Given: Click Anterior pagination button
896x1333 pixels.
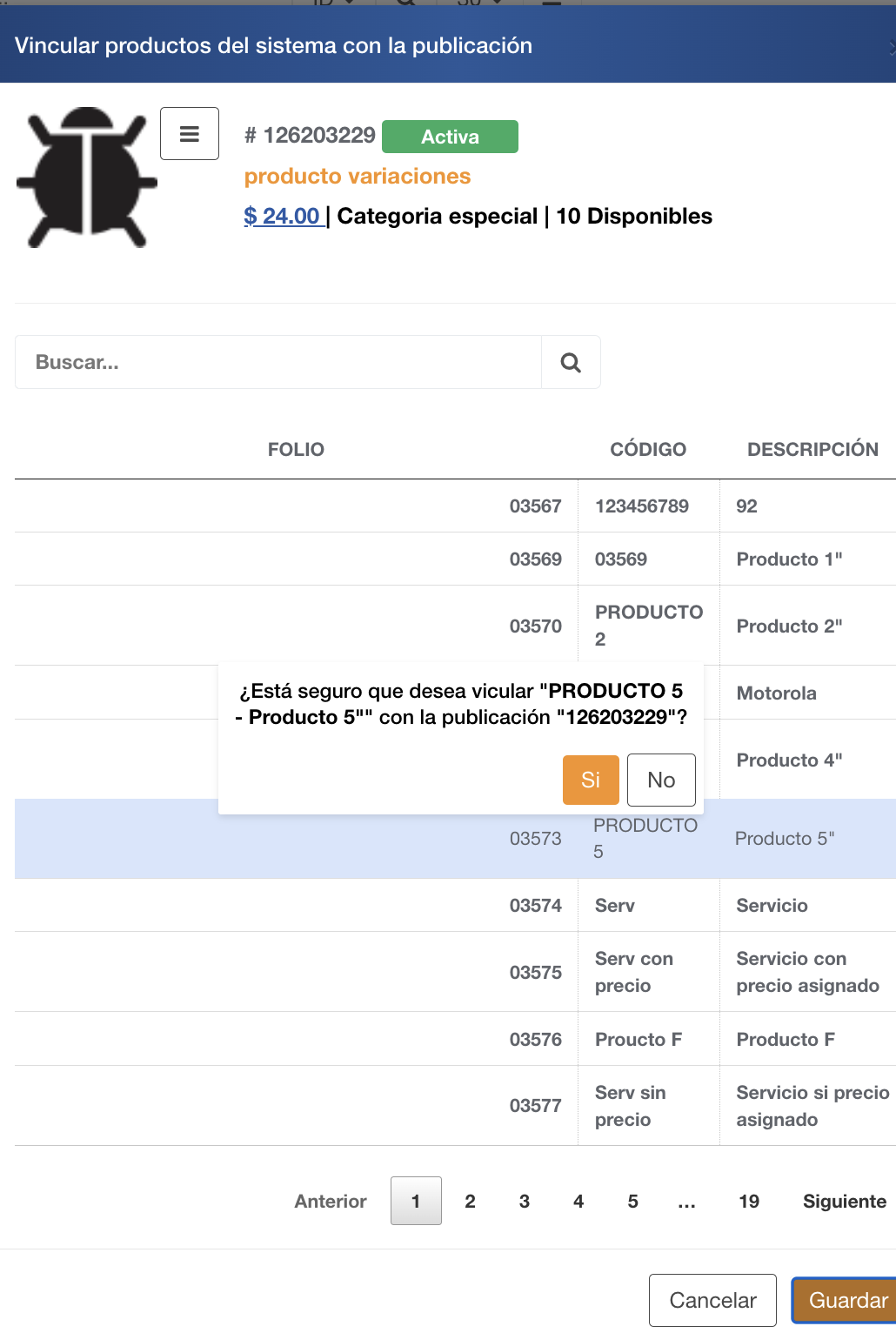Looking at the screenshot, I should pos(331,1202).
